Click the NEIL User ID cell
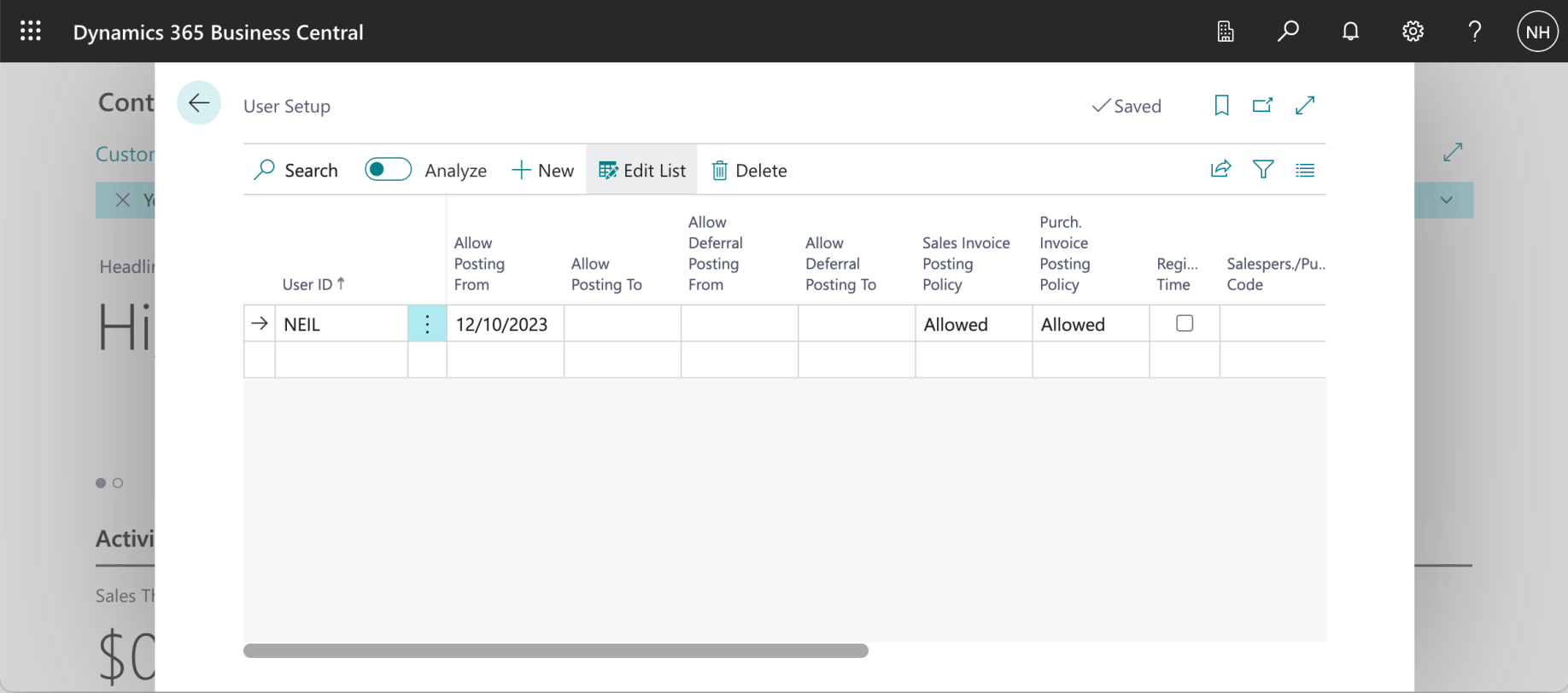The image size is (1568, 693). 341,323
